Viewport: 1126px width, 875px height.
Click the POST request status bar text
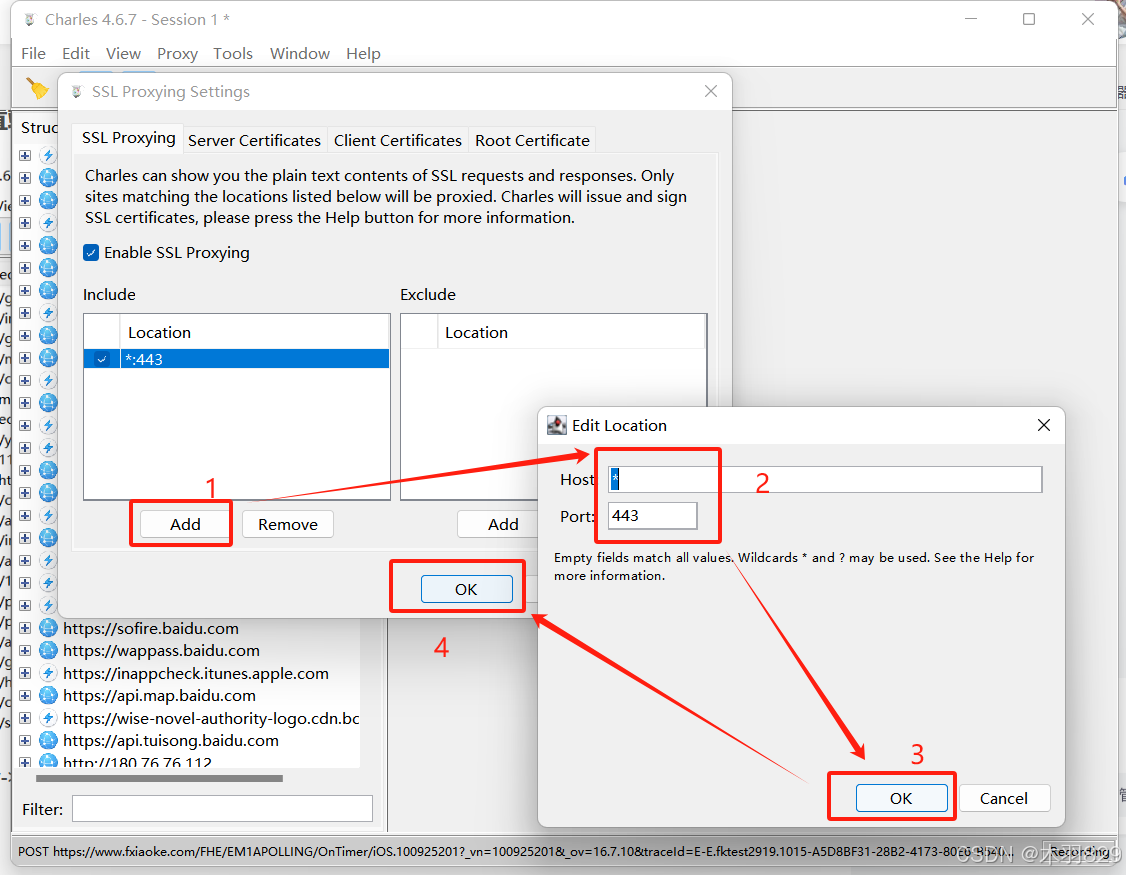tap(516, 851)
